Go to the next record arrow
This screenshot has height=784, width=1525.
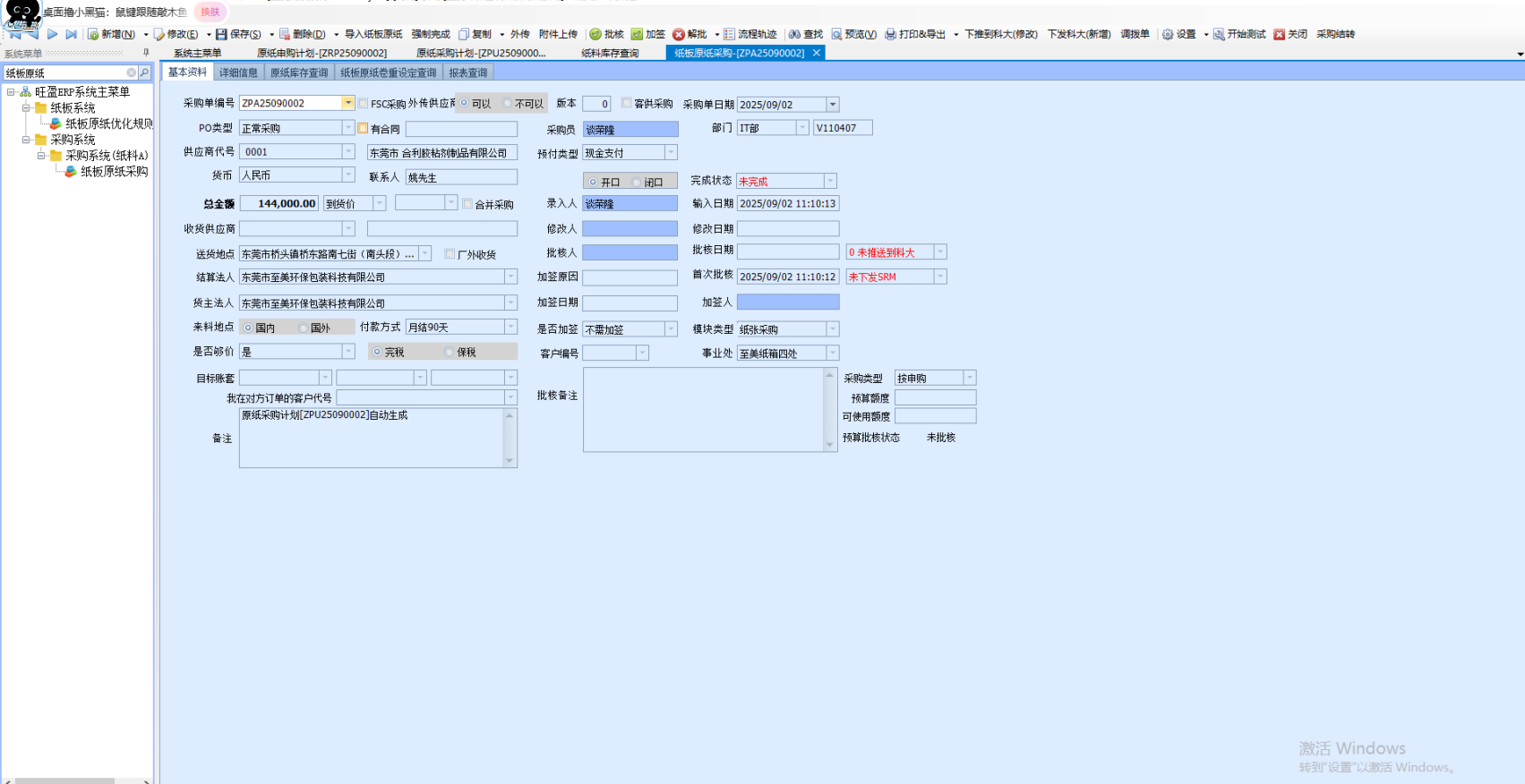[53, 34]
